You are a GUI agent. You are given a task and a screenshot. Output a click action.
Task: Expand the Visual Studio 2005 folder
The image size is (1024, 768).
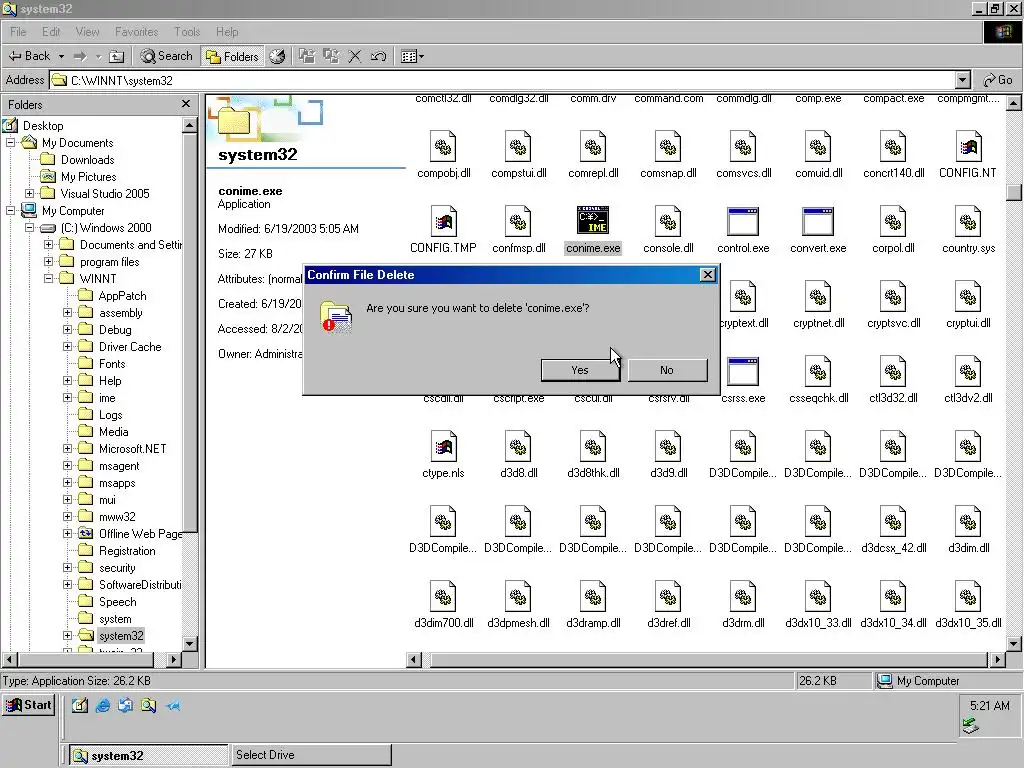coord(29,193)
